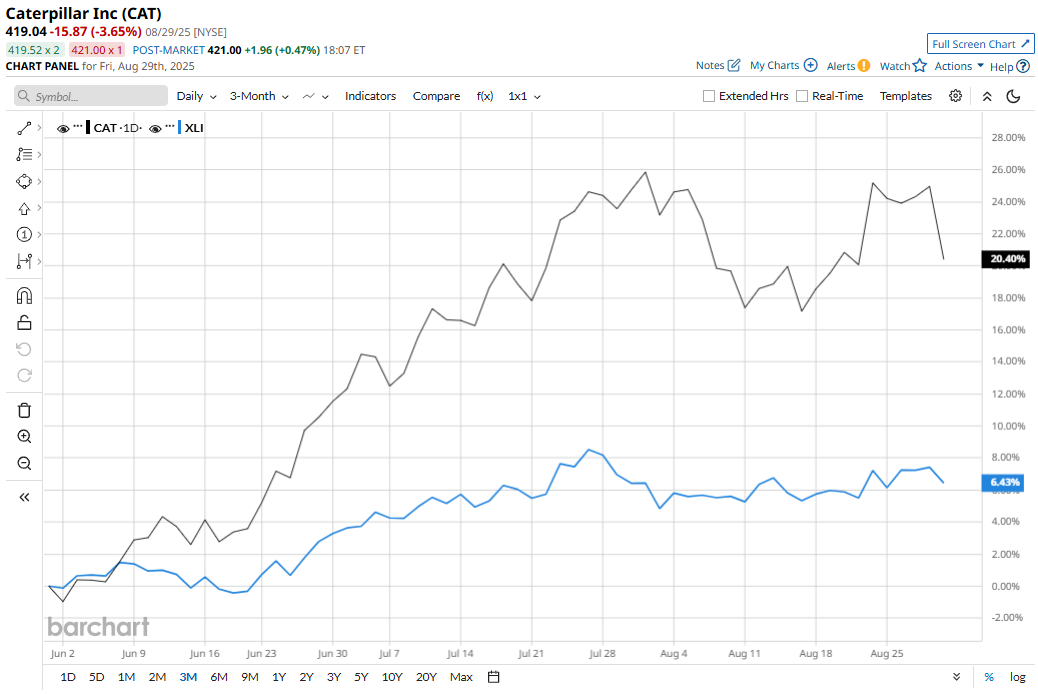This screenshot has width=1038, height=694.
Task: Click the 20.40% CAT price label
Action: point(1005,259)
